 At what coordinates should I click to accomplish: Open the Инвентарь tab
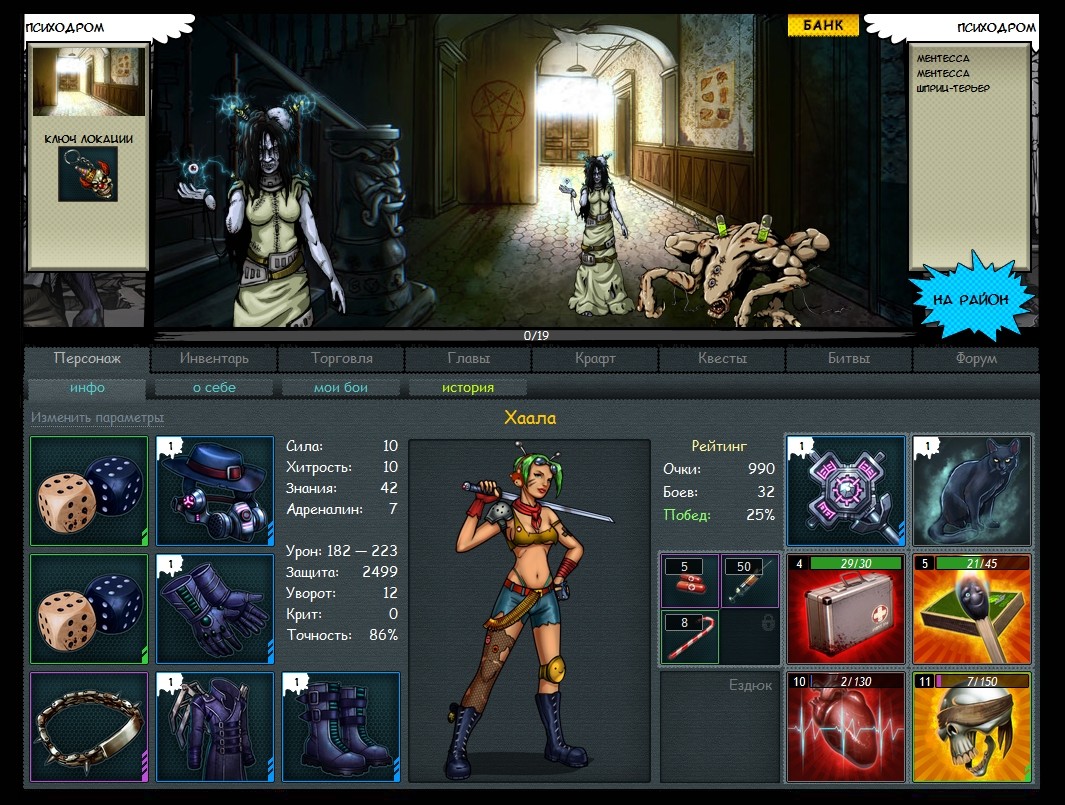click(214, 358)
